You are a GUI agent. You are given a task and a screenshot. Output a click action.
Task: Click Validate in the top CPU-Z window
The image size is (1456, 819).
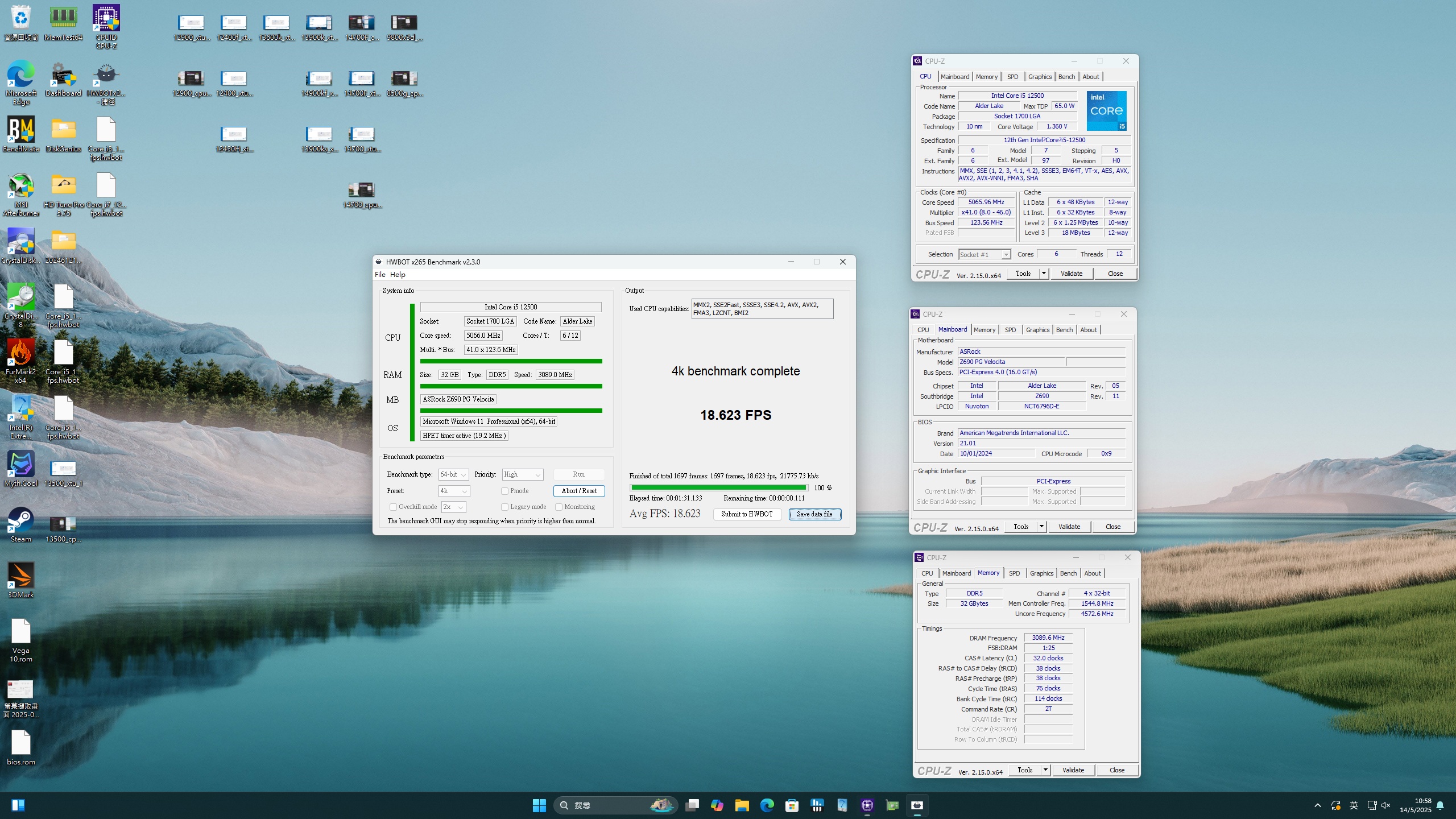pos(1072,274)
